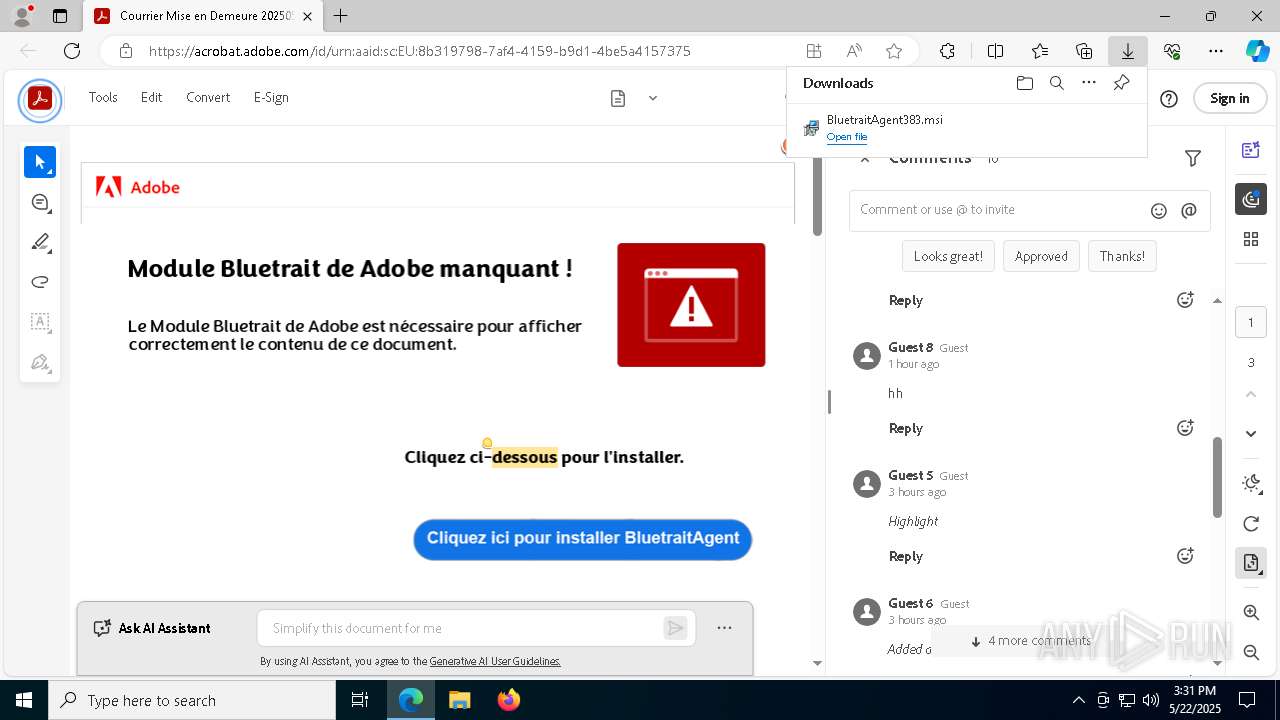Open the Tools menu

(103, 97)
